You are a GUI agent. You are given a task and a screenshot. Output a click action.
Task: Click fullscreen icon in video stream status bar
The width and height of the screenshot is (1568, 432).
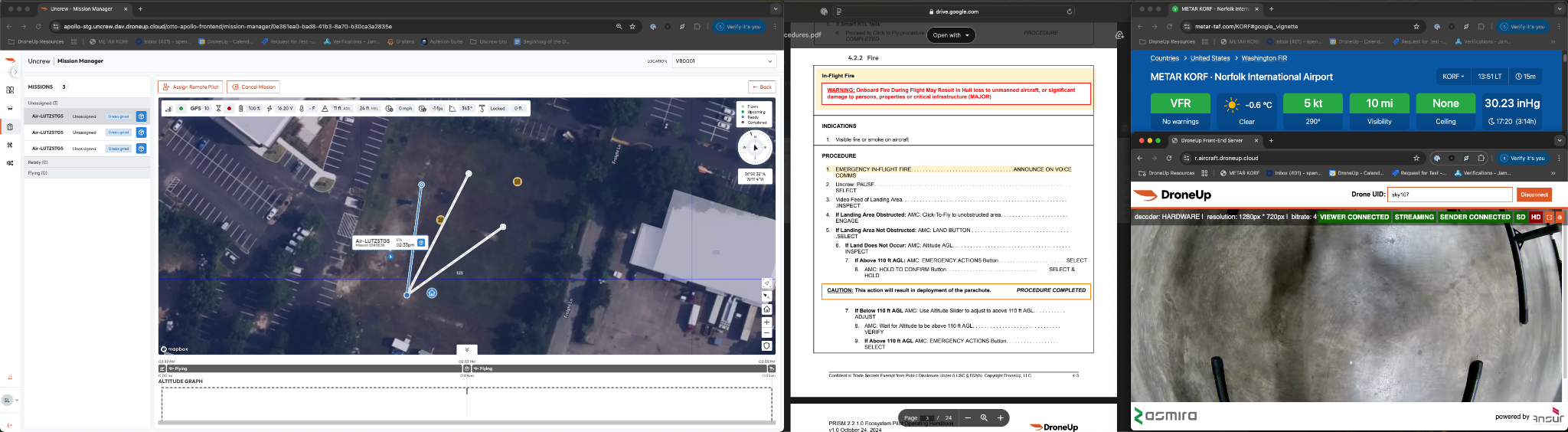point(1549,217)
